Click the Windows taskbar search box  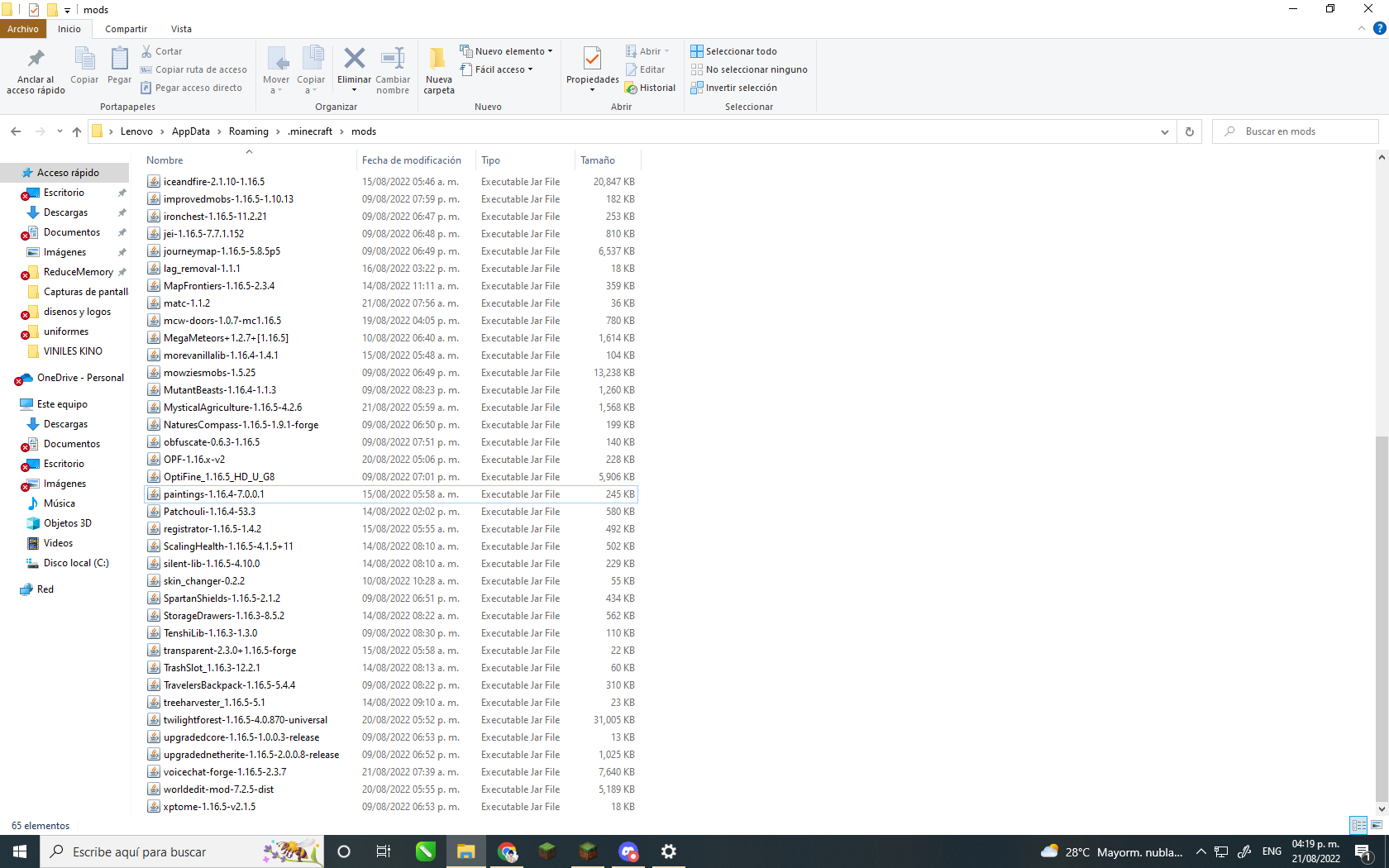coord(181,851)
